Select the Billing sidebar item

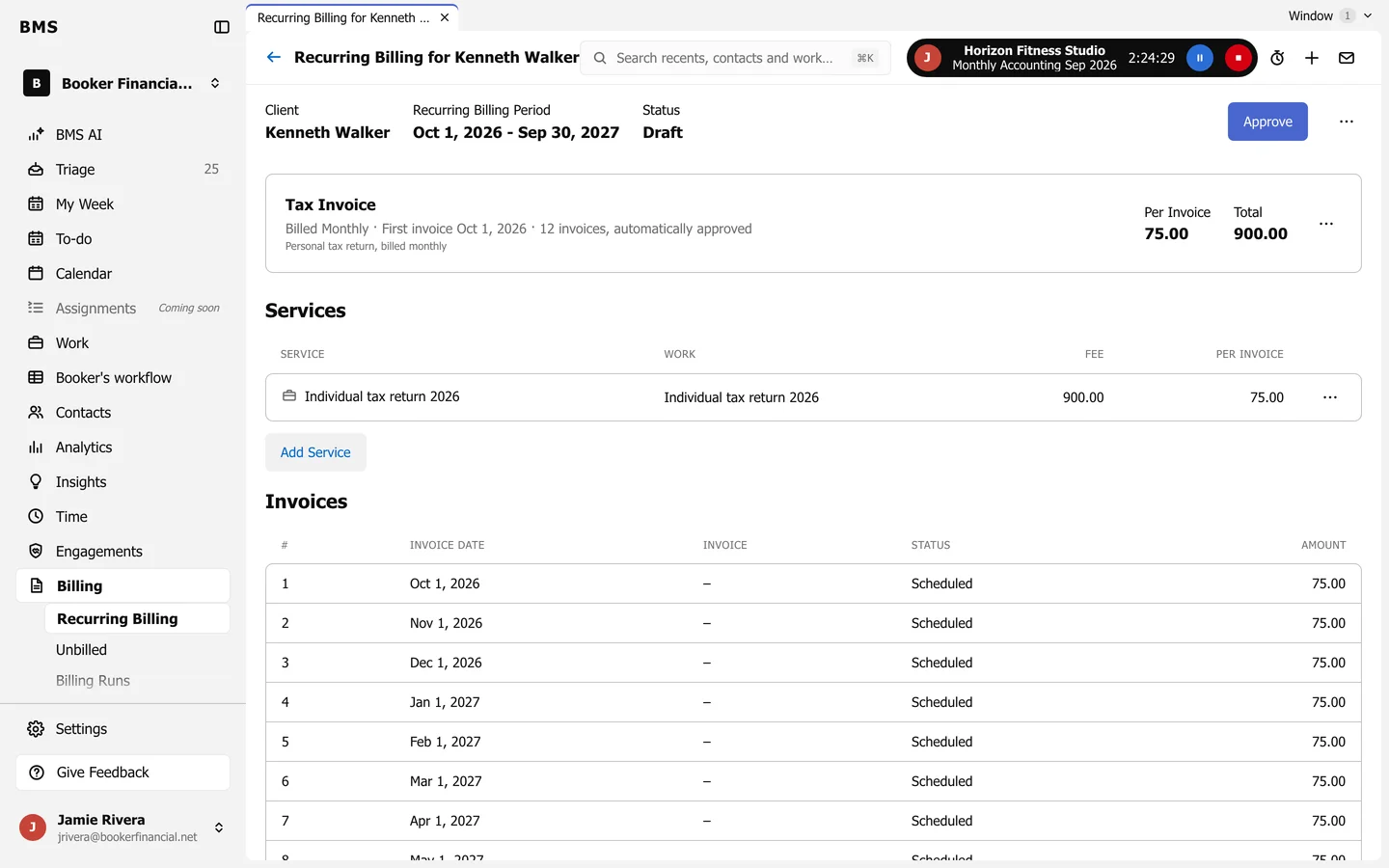coord(123,586)
